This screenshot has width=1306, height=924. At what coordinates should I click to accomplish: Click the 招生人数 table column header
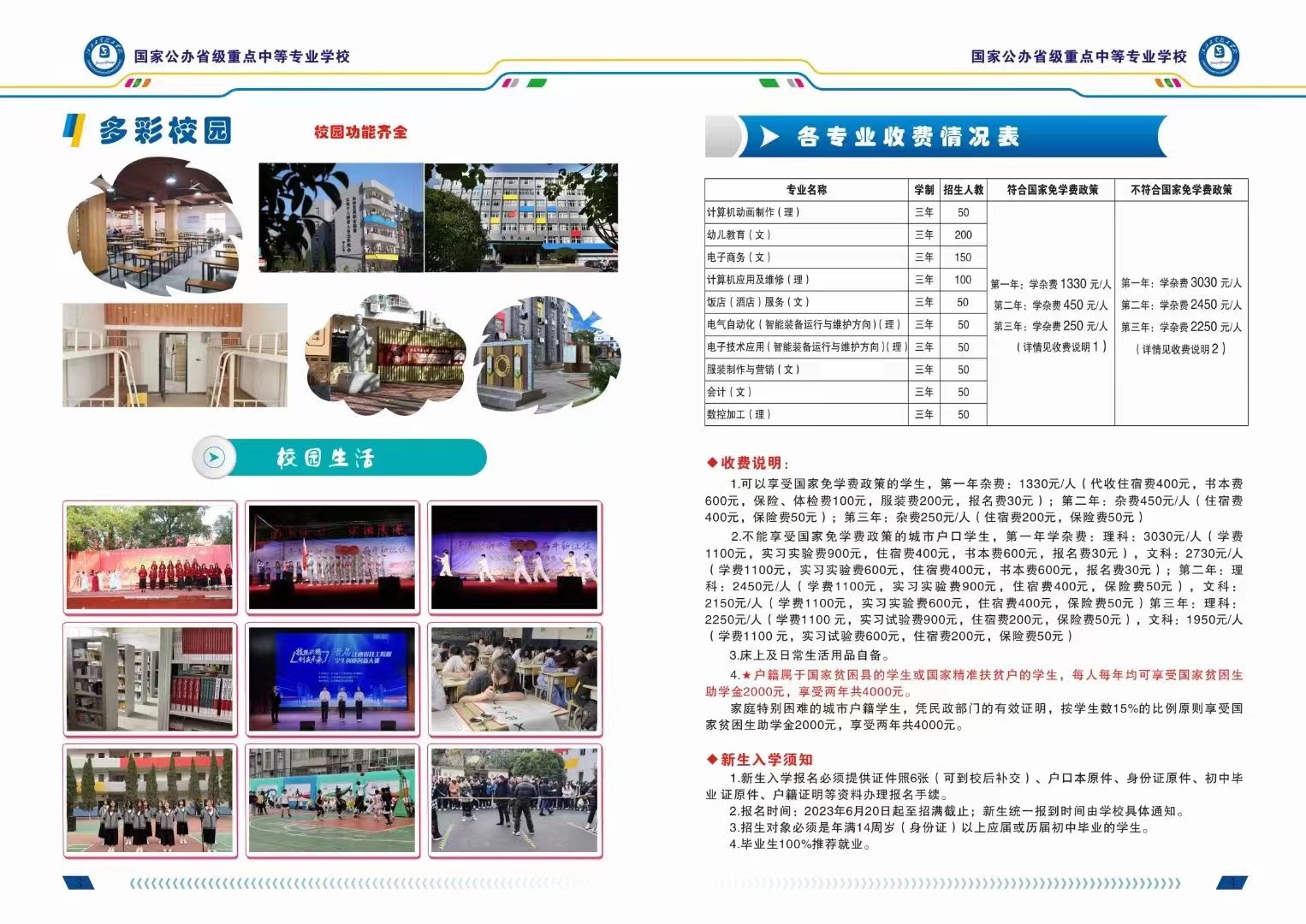[963, 190]
